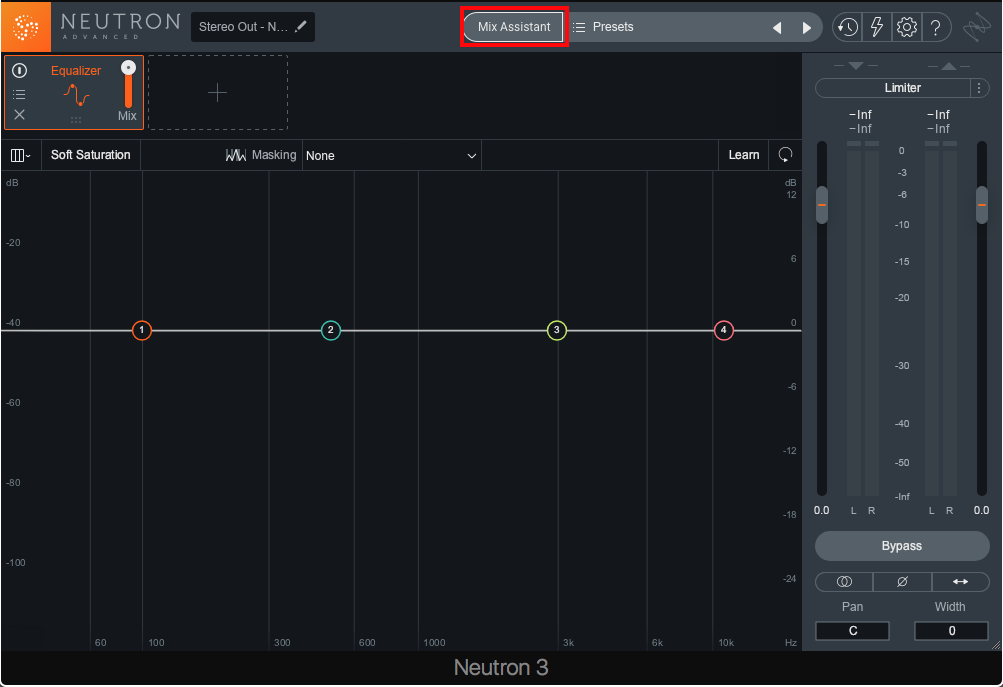Adjust the input gain slider
The height and width of the screenshot is (687, 1003).
click(822, 205)
